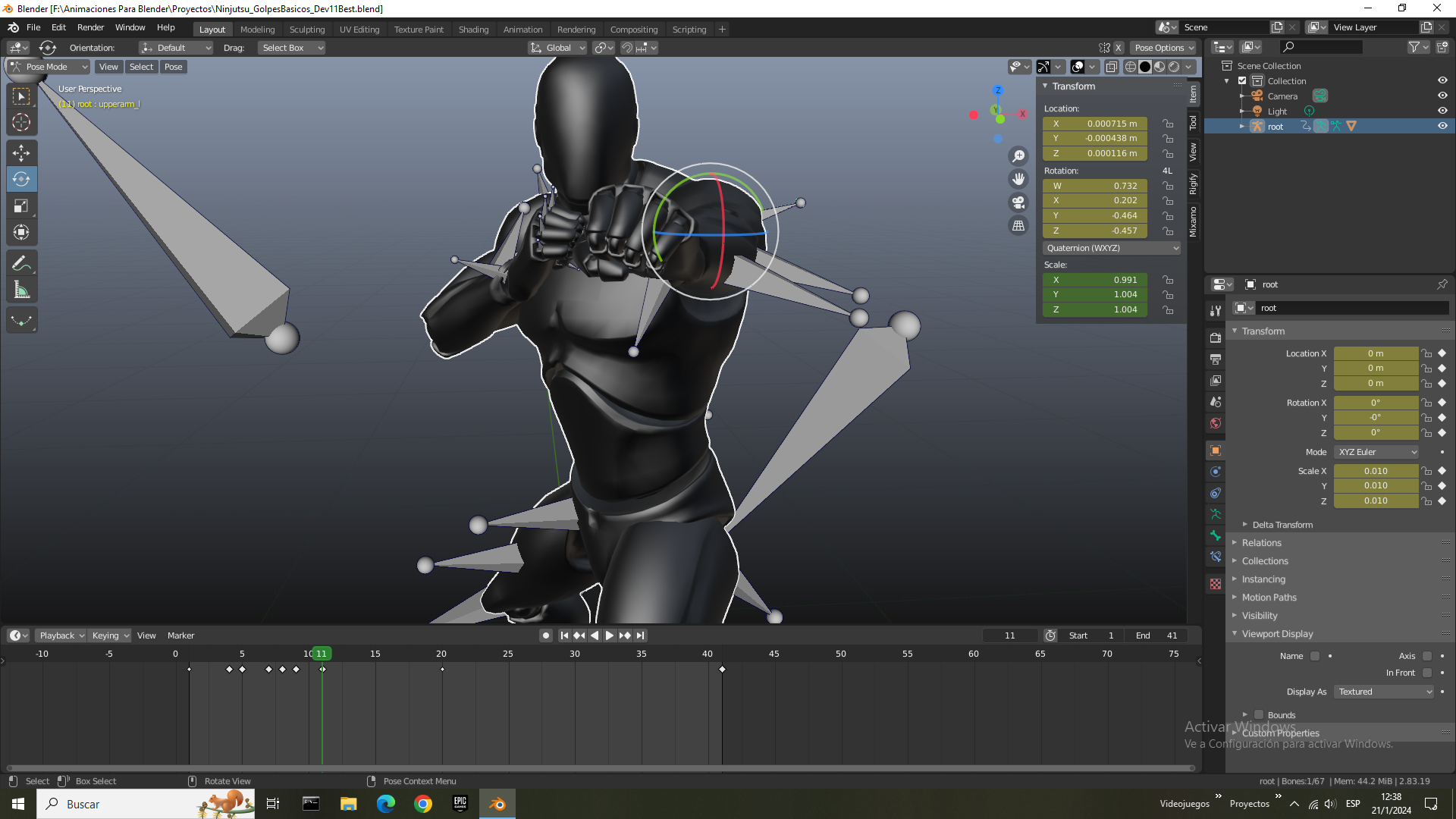Switch to the Sculpting workspace tab
Image resolution: width=1456 pixels, height=819 pixels.
click(306, 30)
